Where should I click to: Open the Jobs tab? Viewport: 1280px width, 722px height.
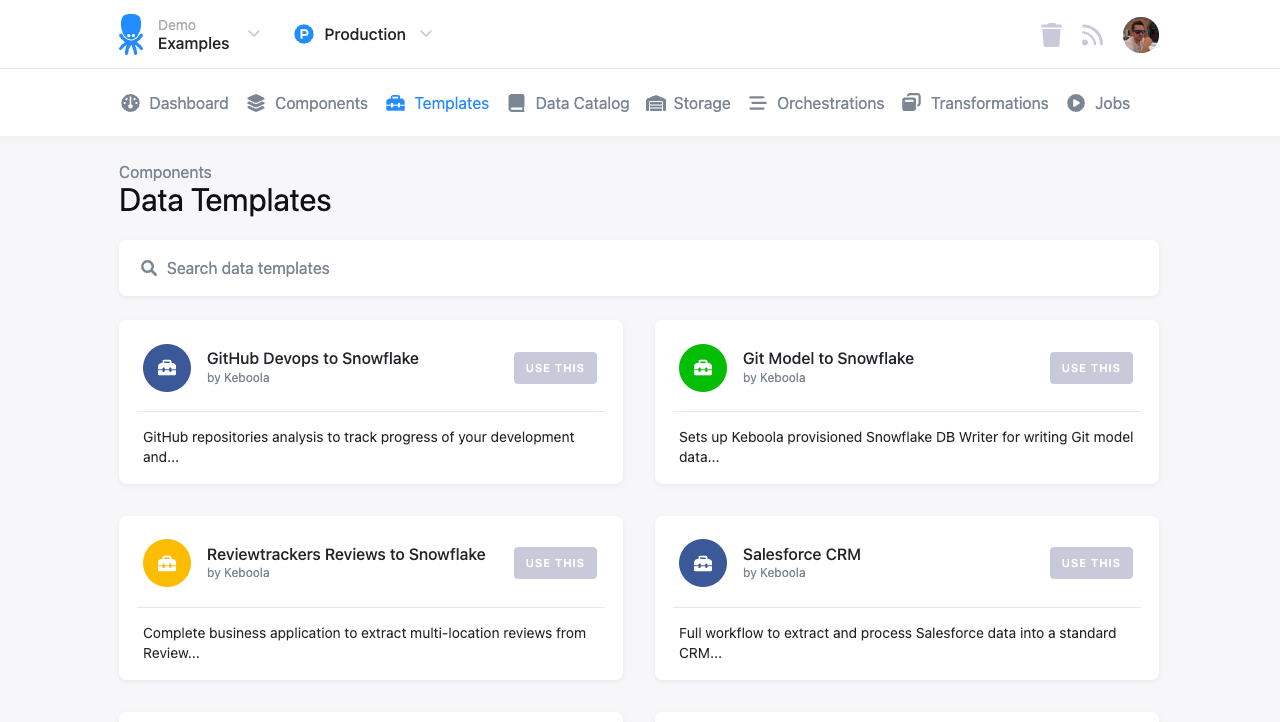point(1098,103)
